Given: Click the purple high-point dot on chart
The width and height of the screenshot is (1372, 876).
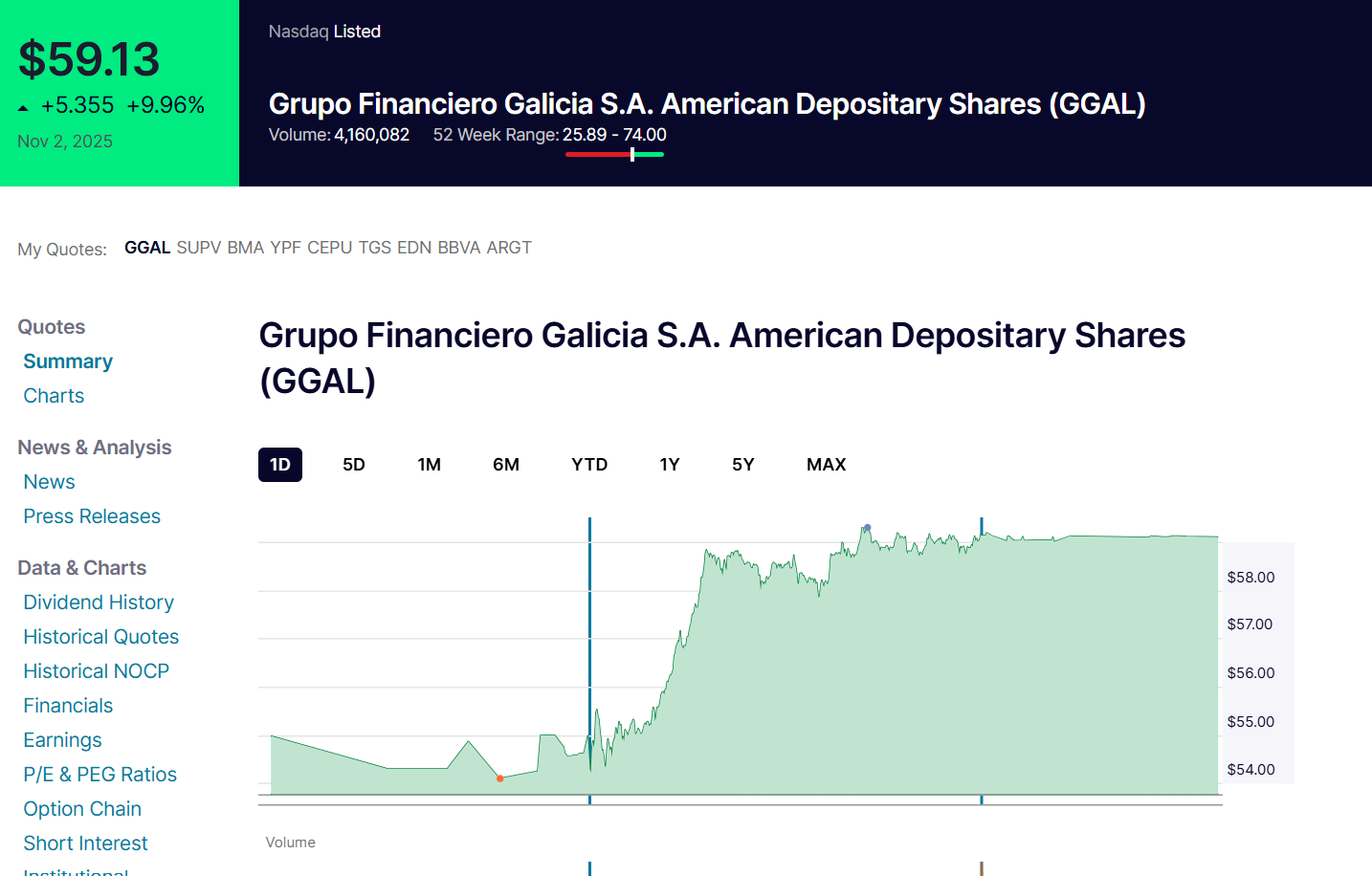Looking at the screenshot, I should pyautogui.click(x=868, y=527).
